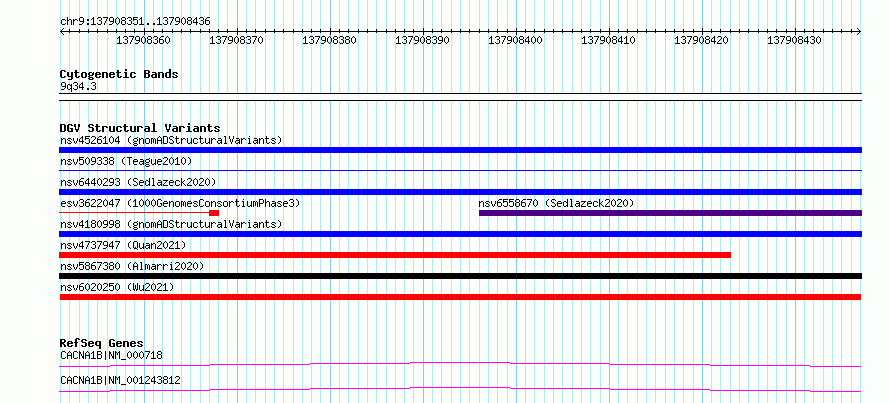Viewport: 890px width, 403px height.
Task: Click ruler position 137908430
Action: click(x=795, y=41)
